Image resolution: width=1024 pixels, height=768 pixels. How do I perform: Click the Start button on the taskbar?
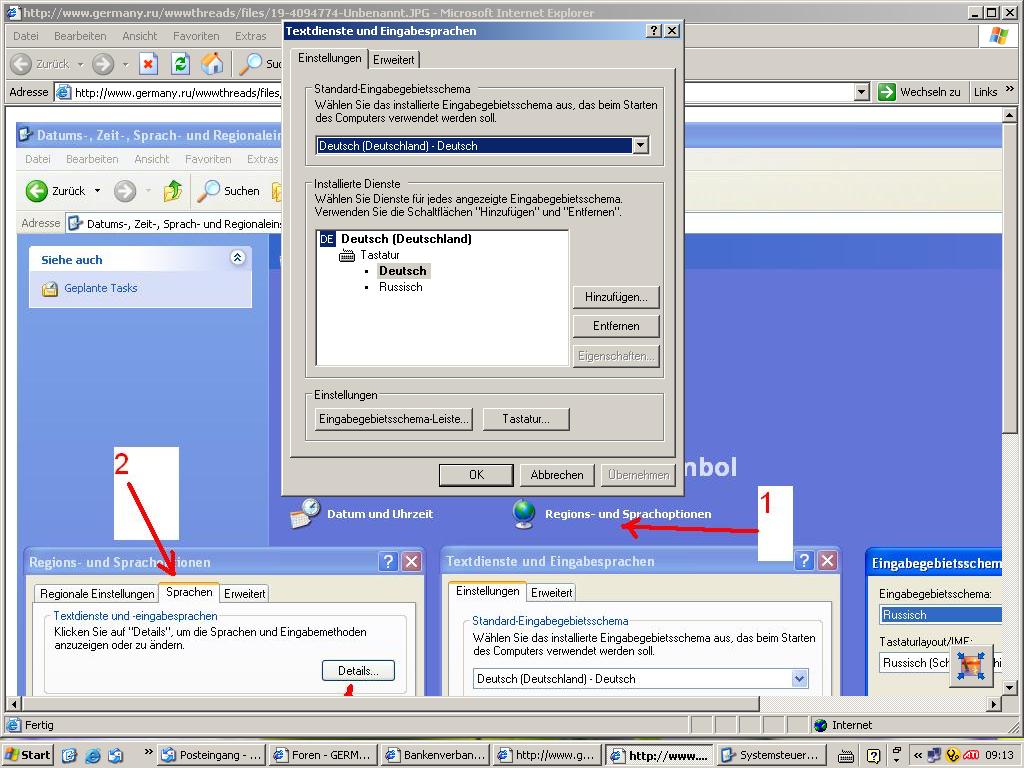28,755
